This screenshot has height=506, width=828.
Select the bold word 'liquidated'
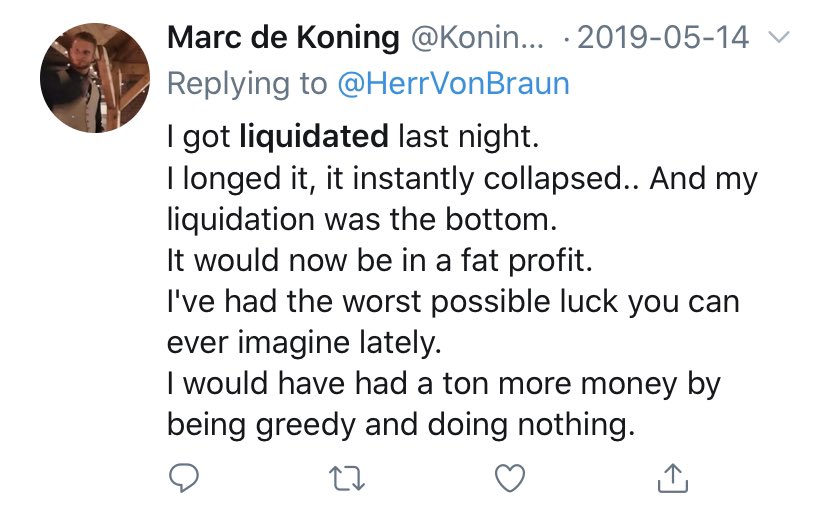pos(314,136)
